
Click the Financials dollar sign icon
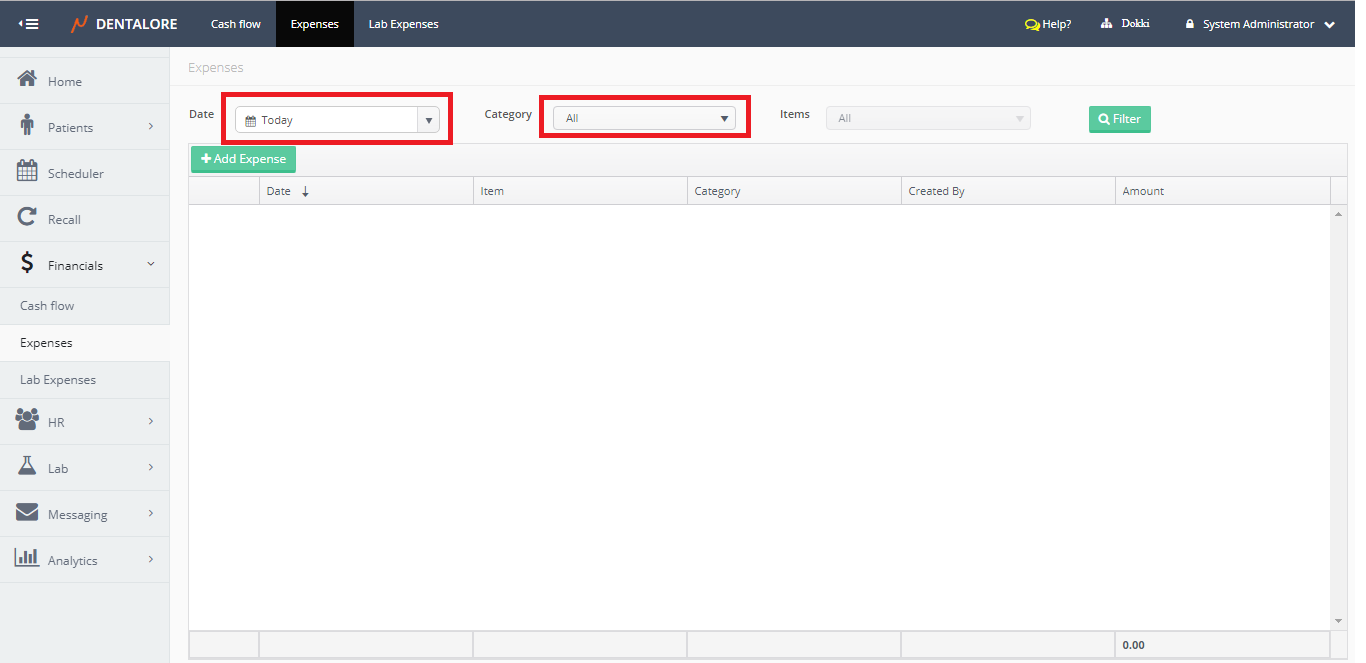(x=27, y=264)
